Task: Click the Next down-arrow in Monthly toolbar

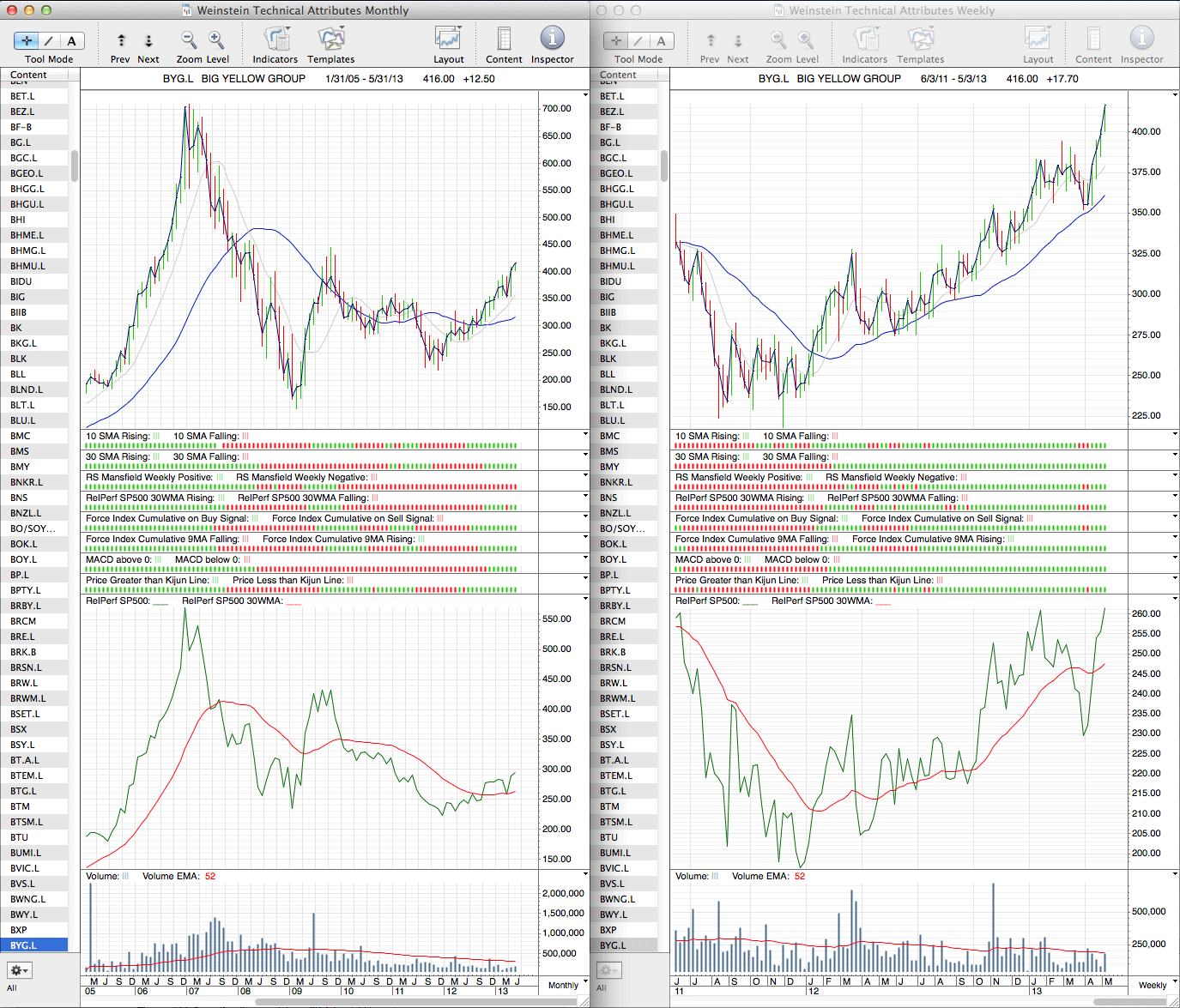Action: 148,40
